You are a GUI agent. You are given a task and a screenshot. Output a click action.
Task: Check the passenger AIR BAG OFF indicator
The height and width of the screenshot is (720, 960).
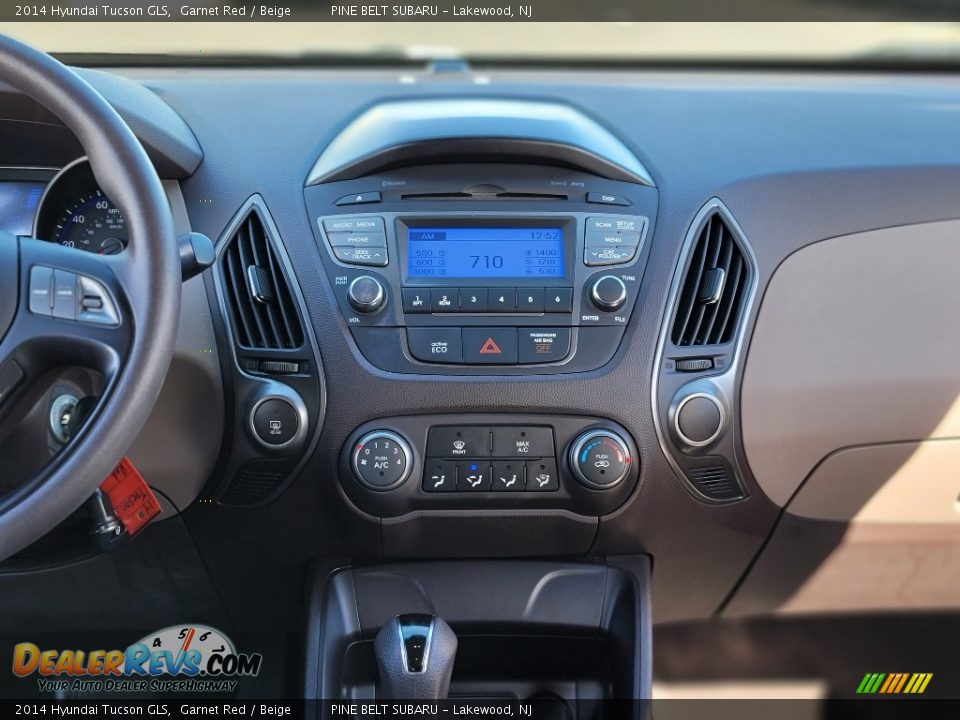coord(543,345)
